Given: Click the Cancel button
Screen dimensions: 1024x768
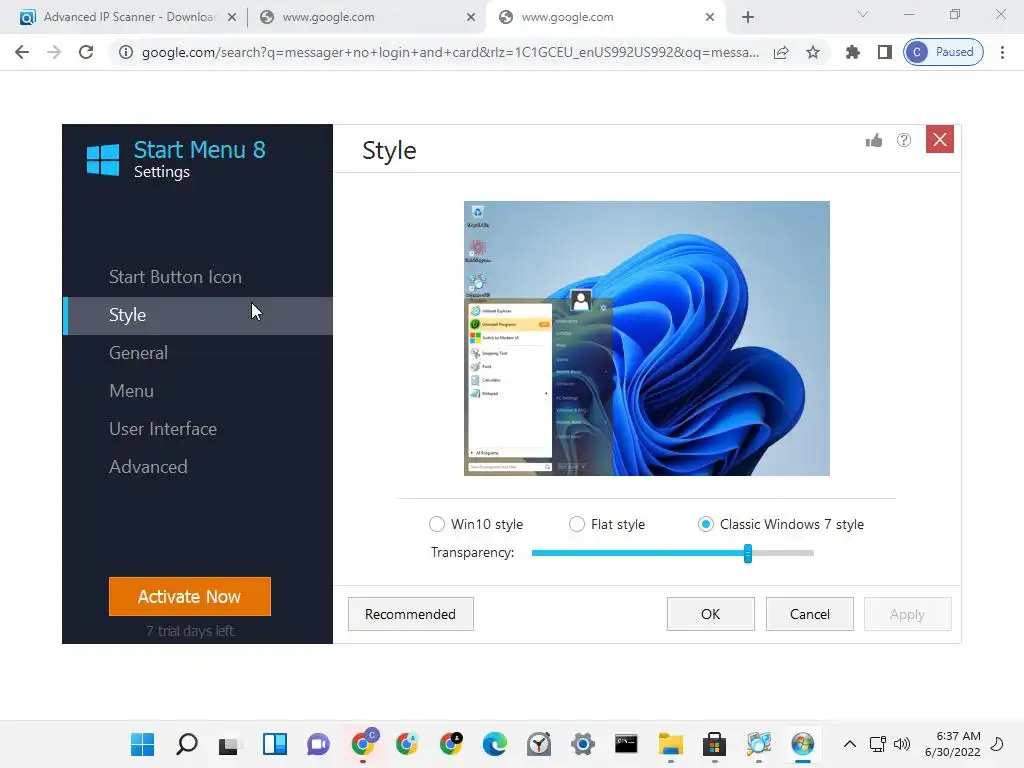Looking at the screenshot, I should 810,614.
